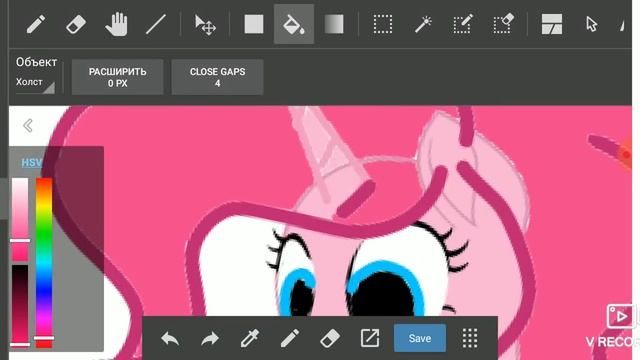This screenshot has height=360, width=640.
Task: Choose the Rectangular selection tool
Action: [383, 24]
